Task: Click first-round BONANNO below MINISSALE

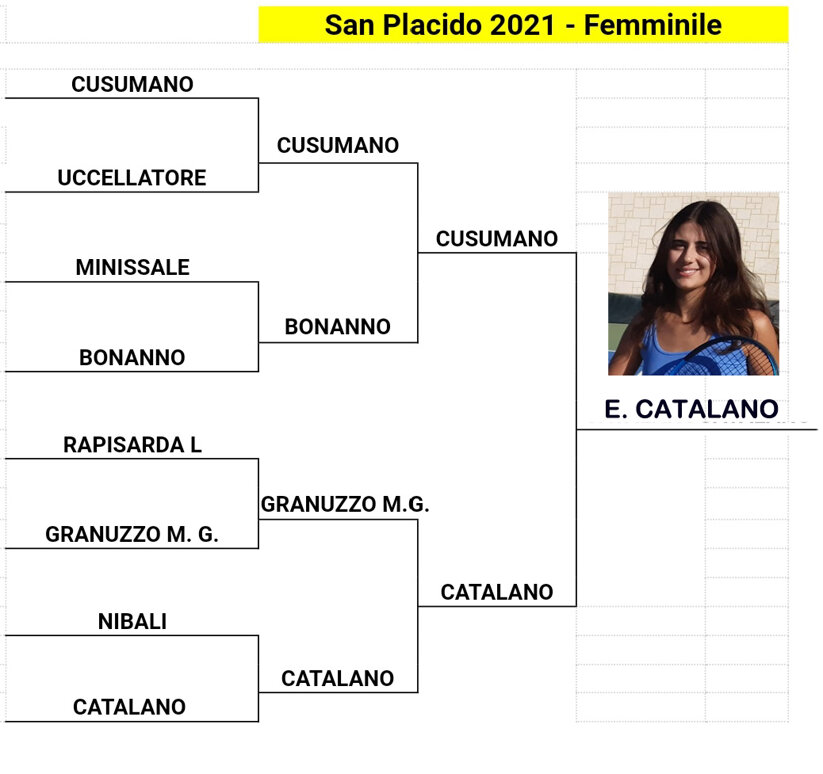Action: coord(132,358)
